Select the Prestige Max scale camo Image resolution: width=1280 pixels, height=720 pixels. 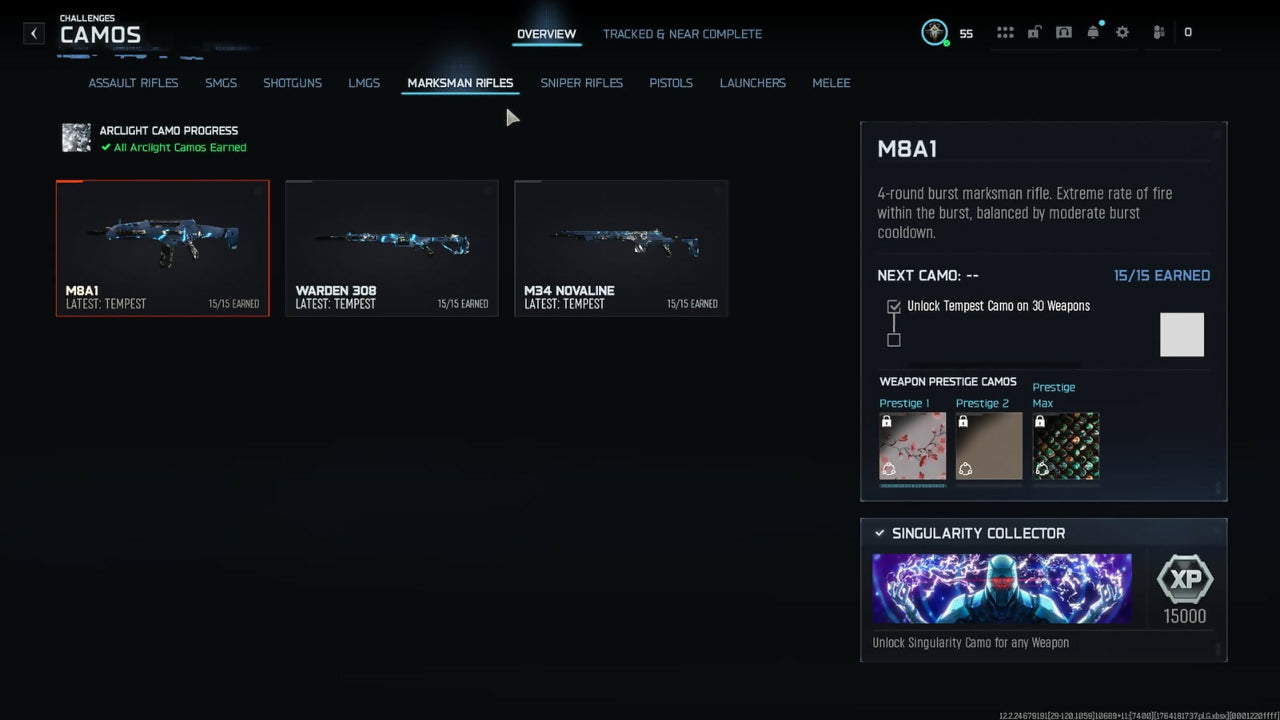[1065, 446]
